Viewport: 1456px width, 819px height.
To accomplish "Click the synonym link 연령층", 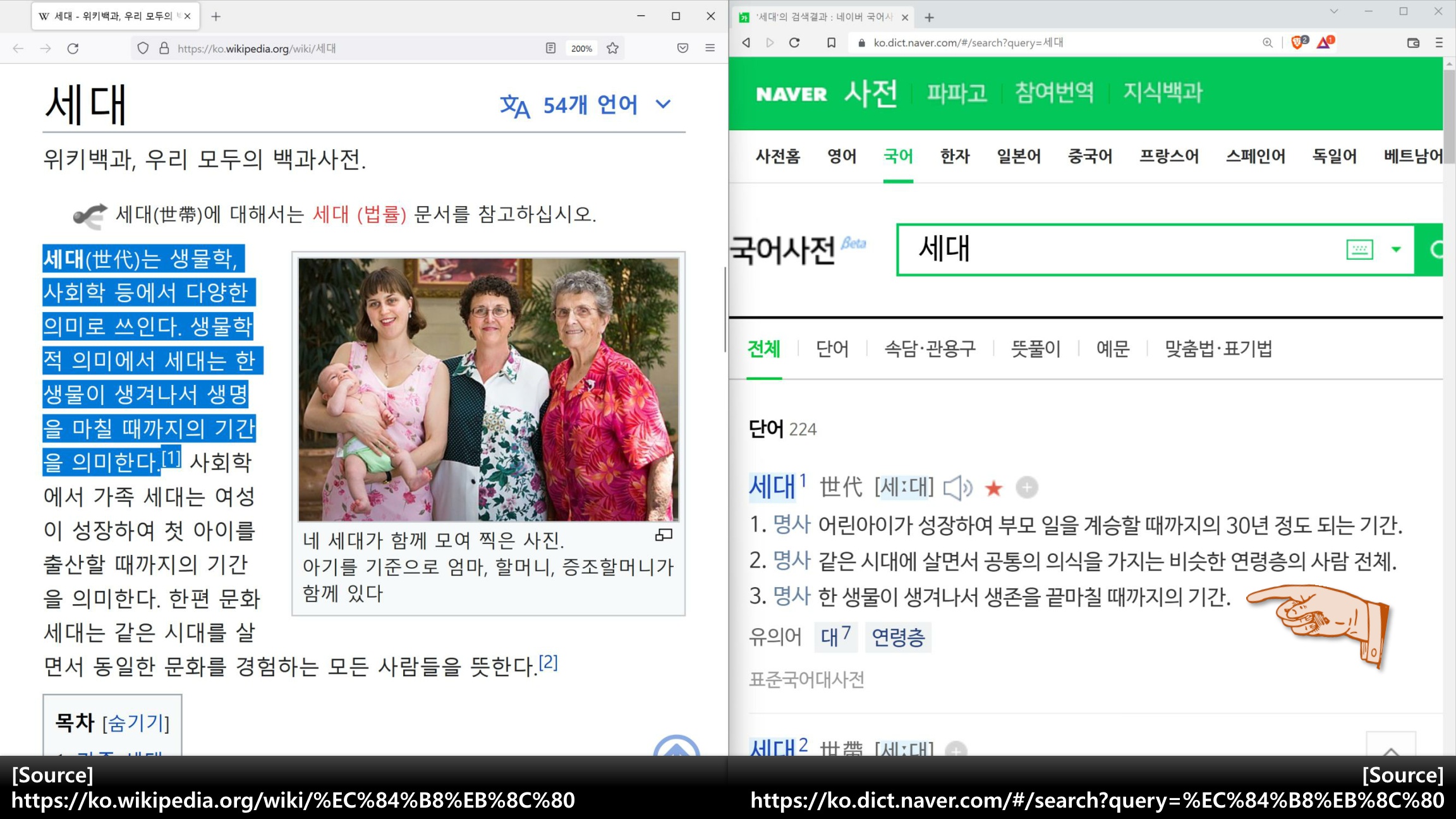I will pos(897,637).
